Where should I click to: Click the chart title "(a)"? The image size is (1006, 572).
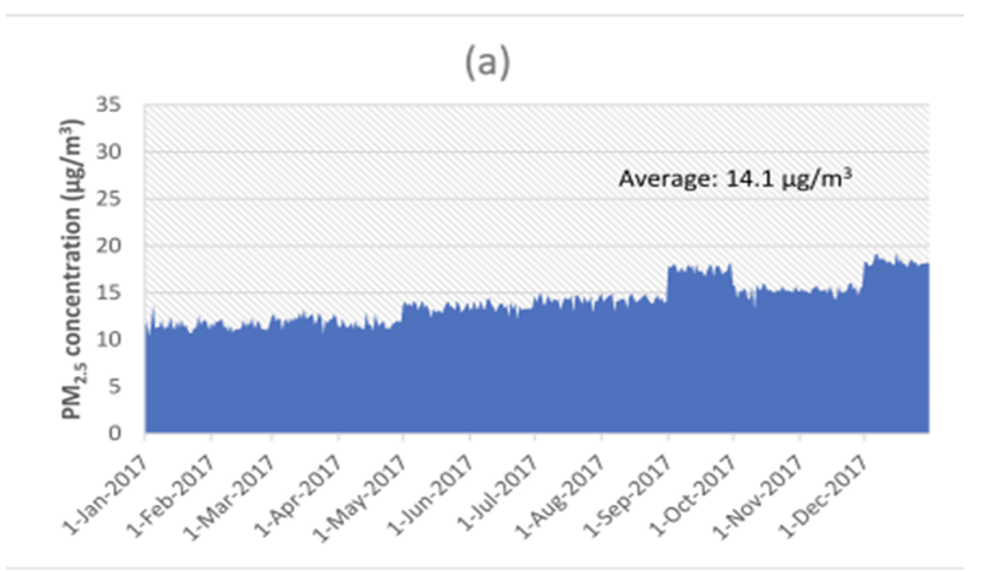point(487,62)
